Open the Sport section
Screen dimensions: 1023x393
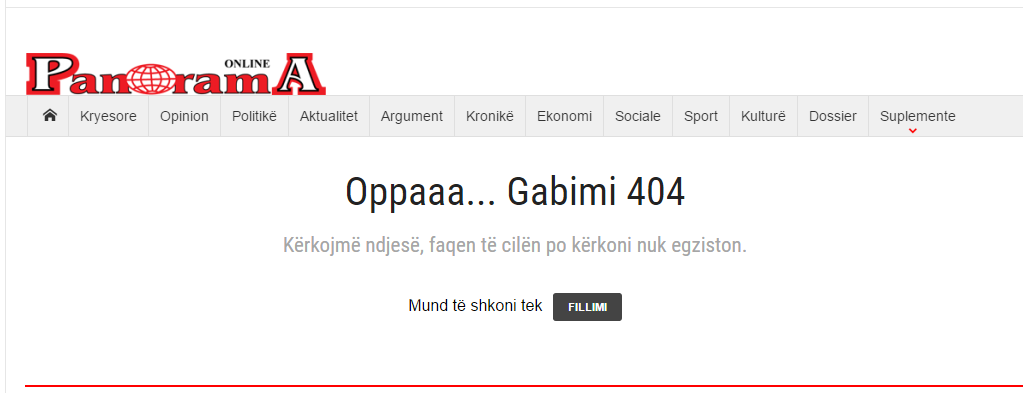(701, 116)
